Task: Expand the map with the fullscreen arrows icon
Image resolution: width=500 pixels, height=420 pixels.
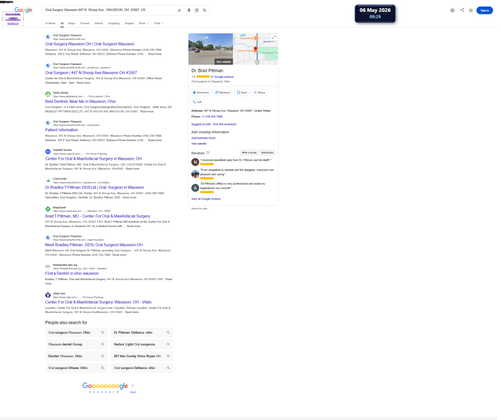Action: point(274,37)
